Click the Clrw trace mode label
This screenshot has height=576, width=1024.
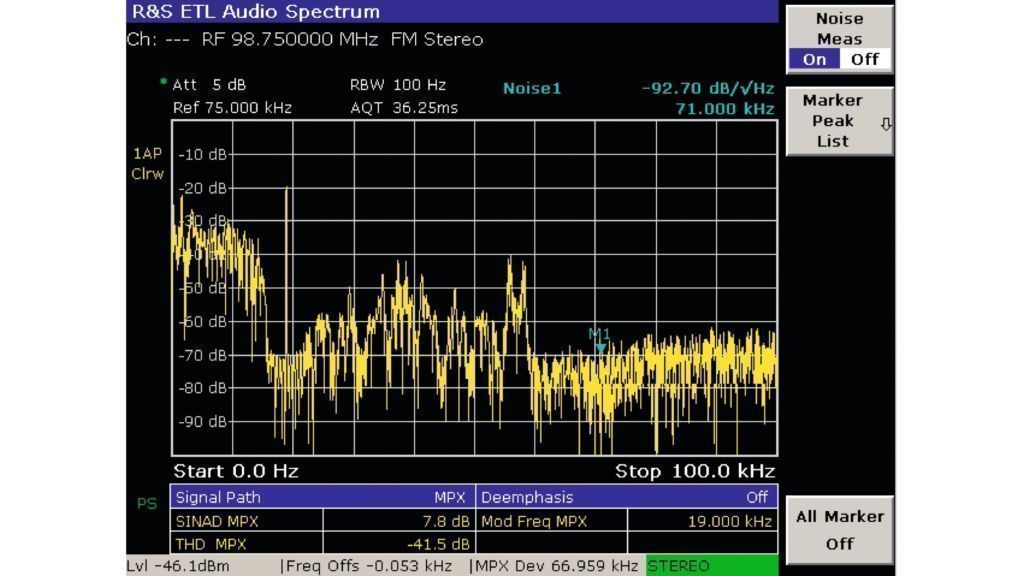[147, 174]
